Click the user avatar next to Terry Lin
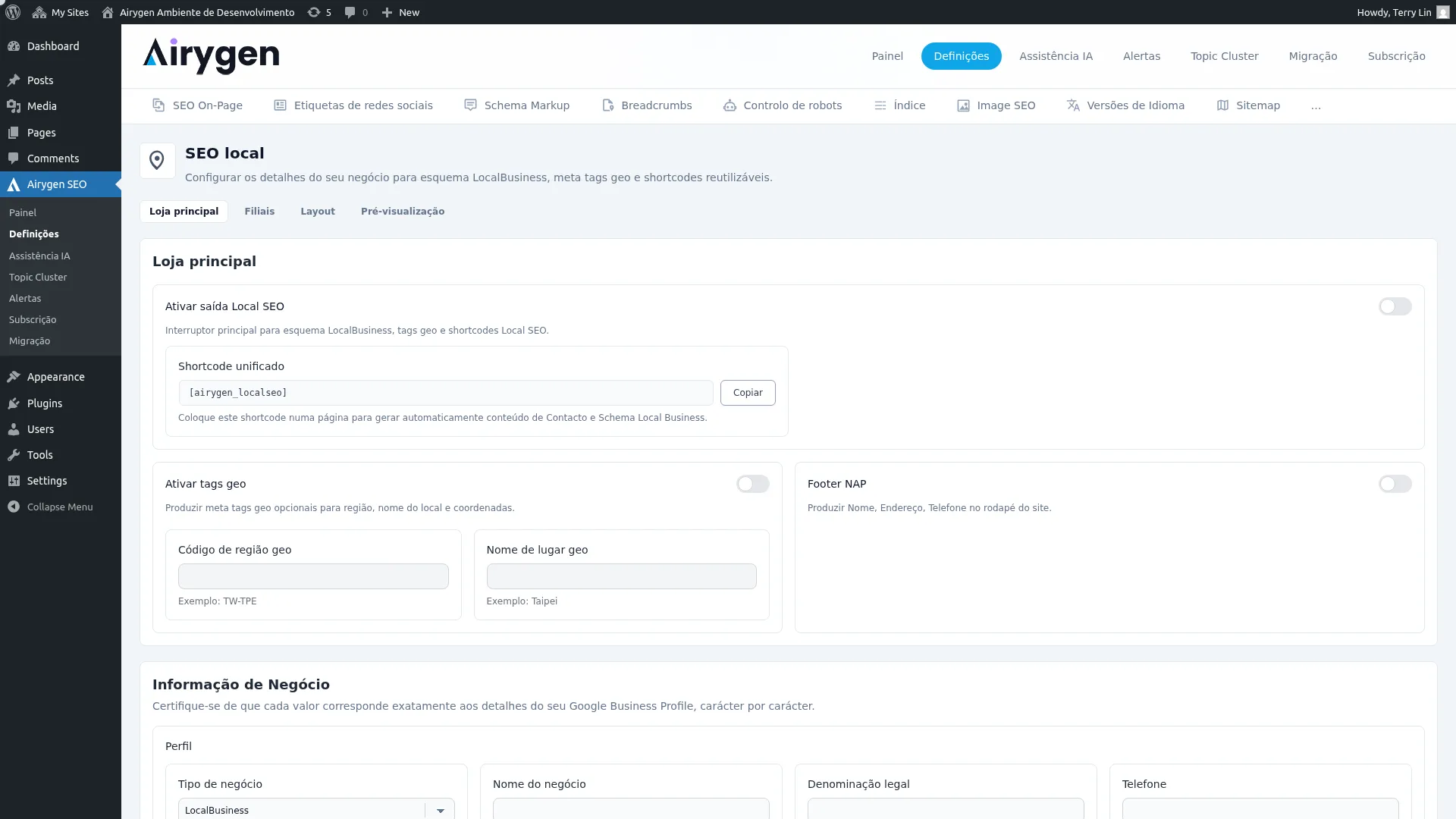Screen dimensions: 1456x819 [x=1442, y=12]
